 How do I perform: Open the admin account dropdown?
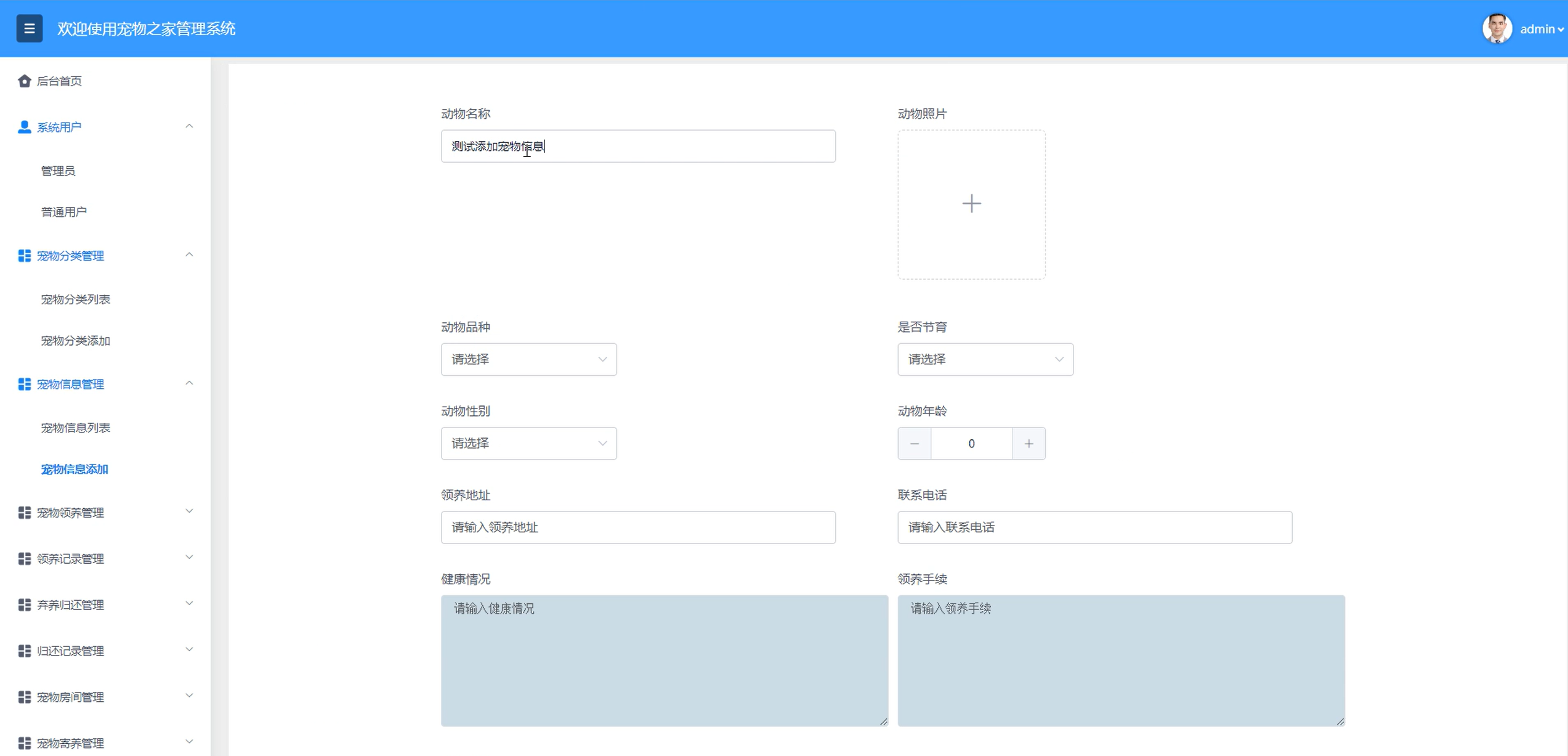click(x=1542, y=29)
